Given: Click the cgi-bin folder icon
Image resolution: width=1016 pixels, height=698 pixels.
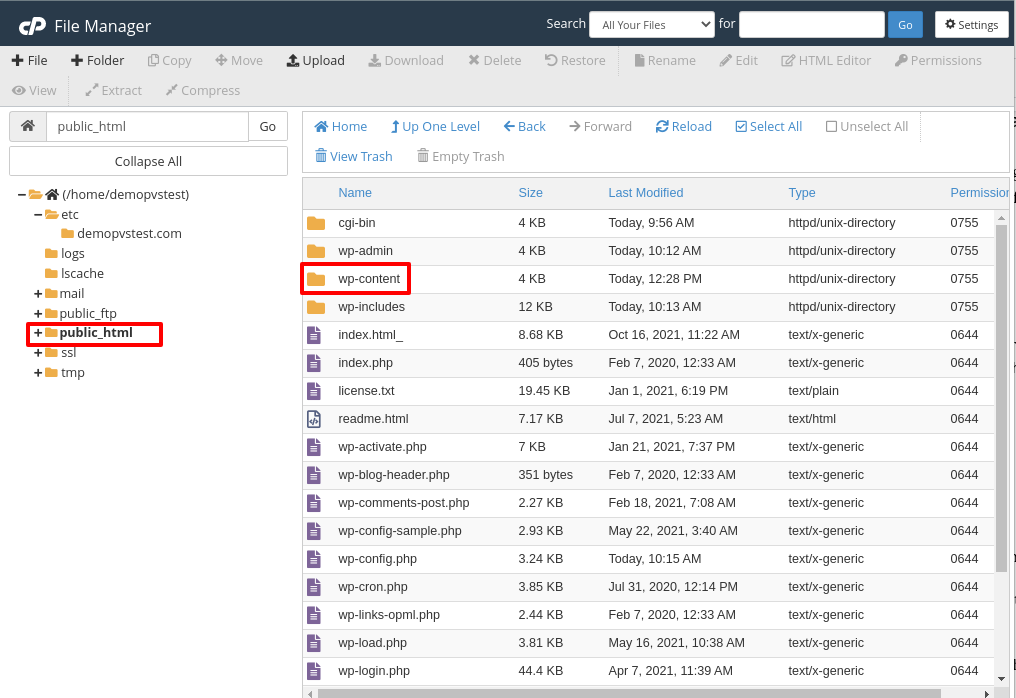Looking at the screenshot, I should point(316,223).
